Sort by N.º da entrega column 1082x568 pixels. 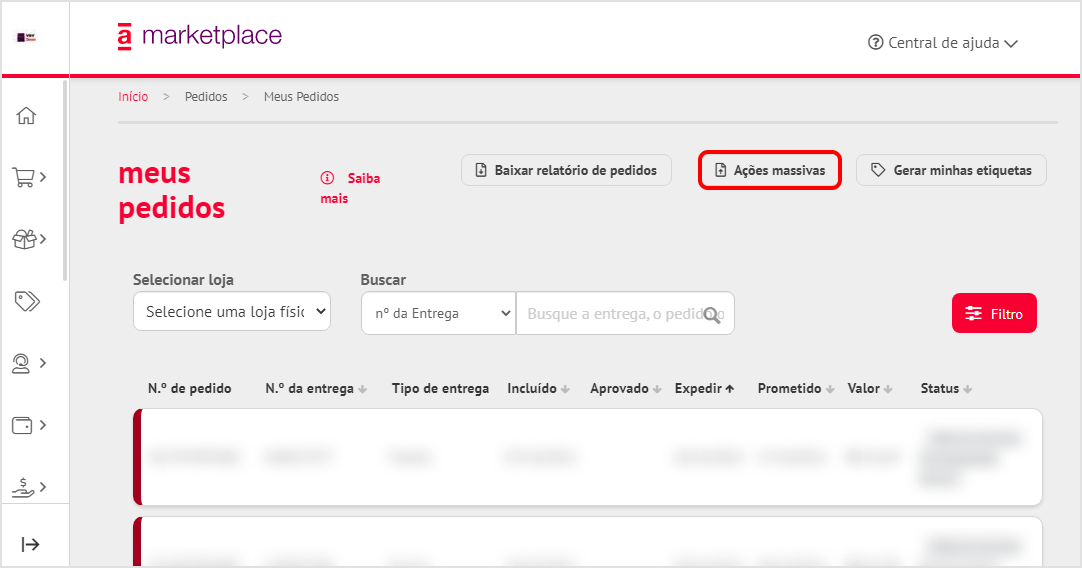tap(315, 389)
